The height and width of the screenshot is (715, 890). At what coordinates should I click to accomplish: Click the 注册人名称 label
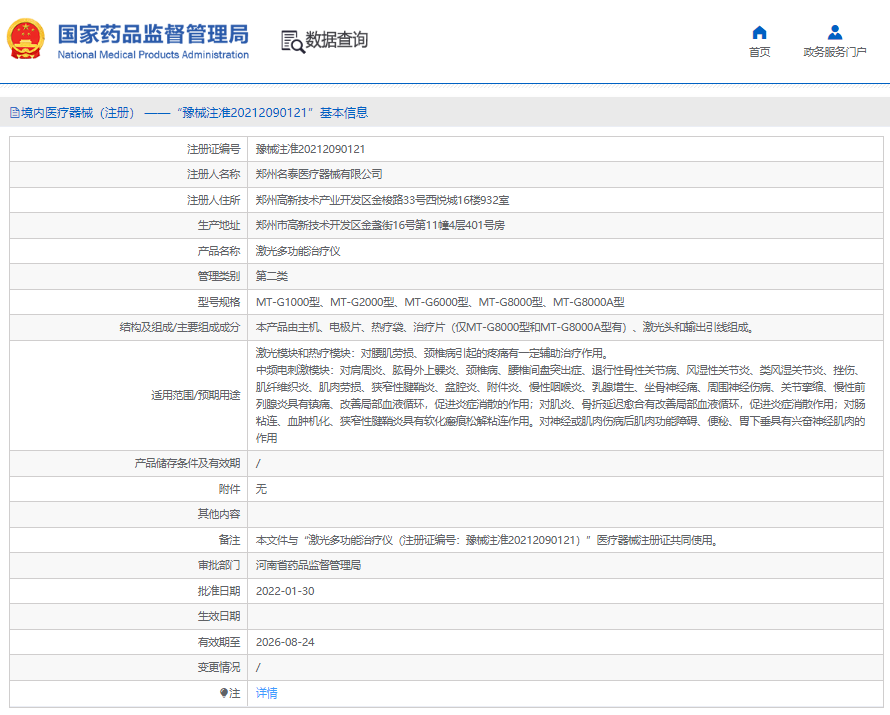point(213,174)
